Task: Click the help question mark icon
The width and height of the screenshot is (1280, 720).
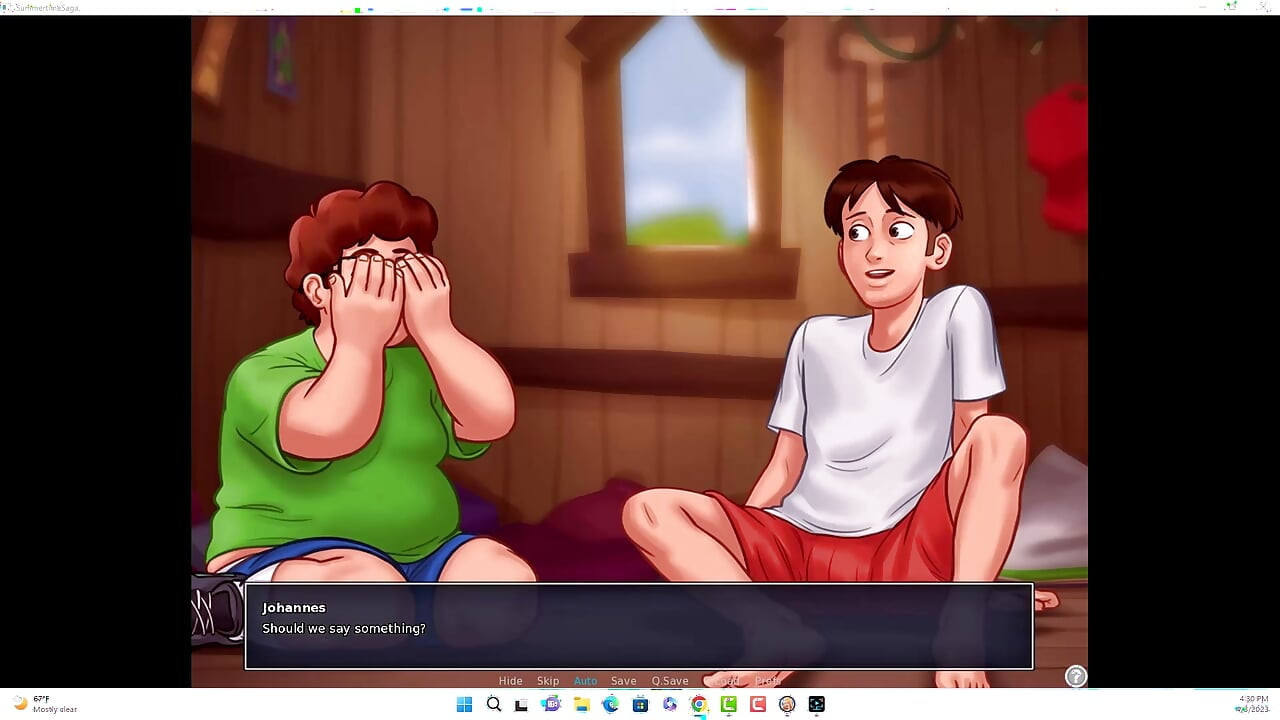Action: coord(1075,677)
